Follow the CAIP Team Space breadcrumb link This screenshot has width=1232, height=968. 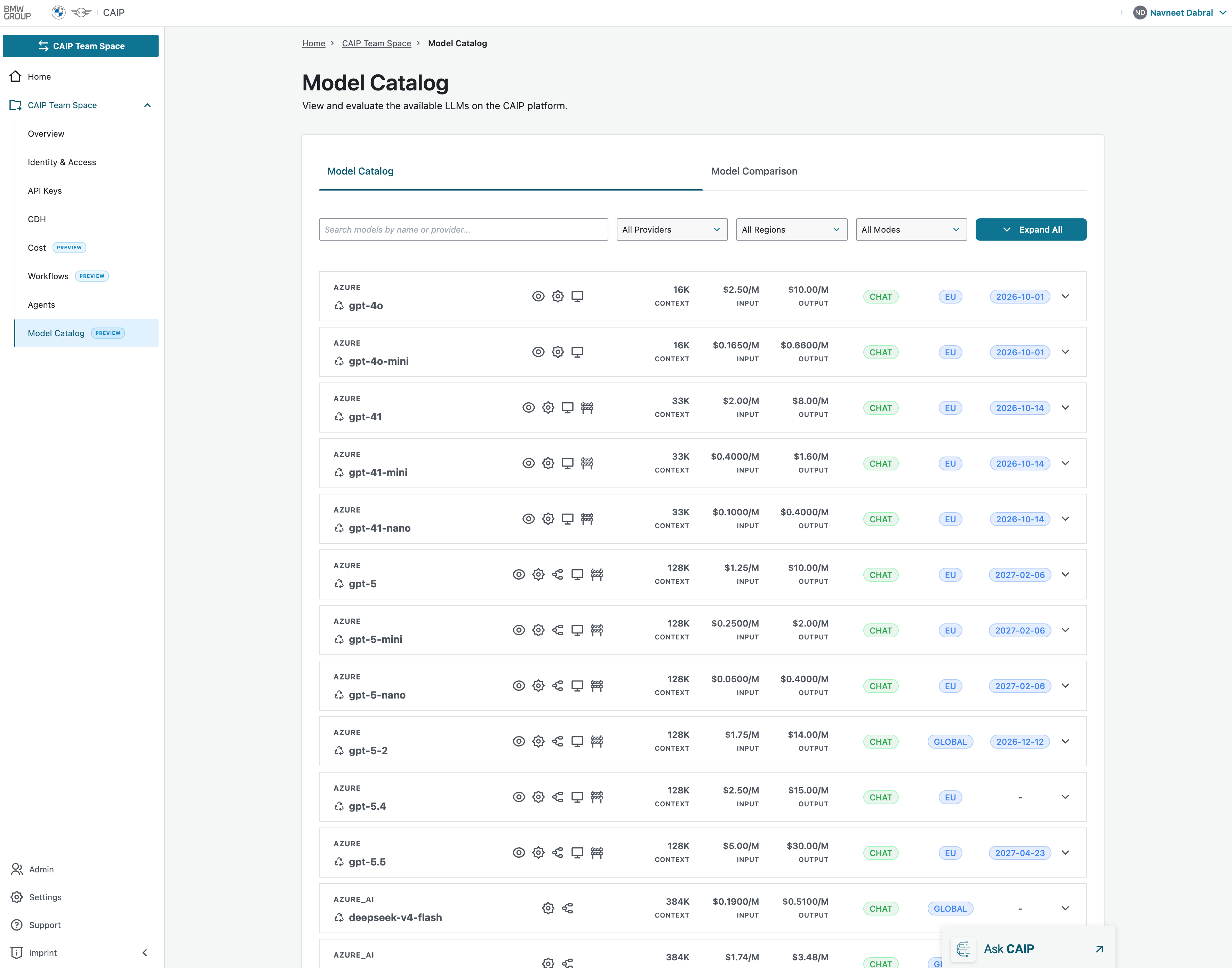point(376,43)
